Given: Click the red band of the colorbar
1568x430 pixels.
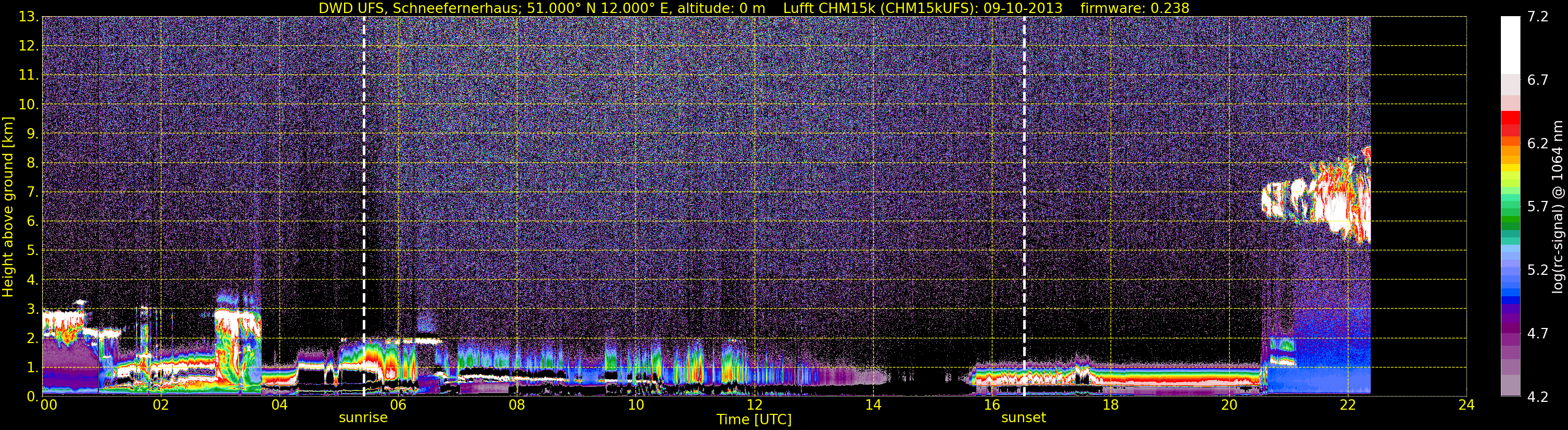Looking at the screenshot, I should point(1510,123).
